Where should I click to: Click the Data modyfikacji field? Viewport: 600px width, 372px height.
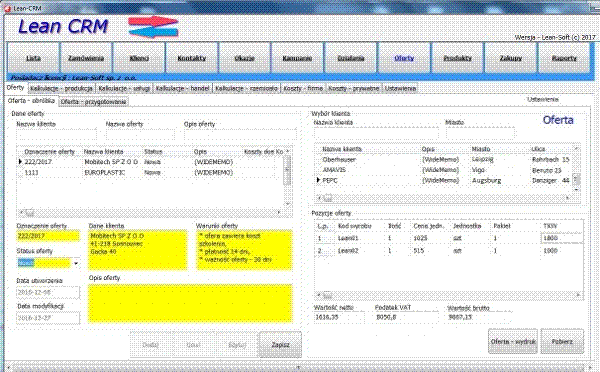(48, 318)
